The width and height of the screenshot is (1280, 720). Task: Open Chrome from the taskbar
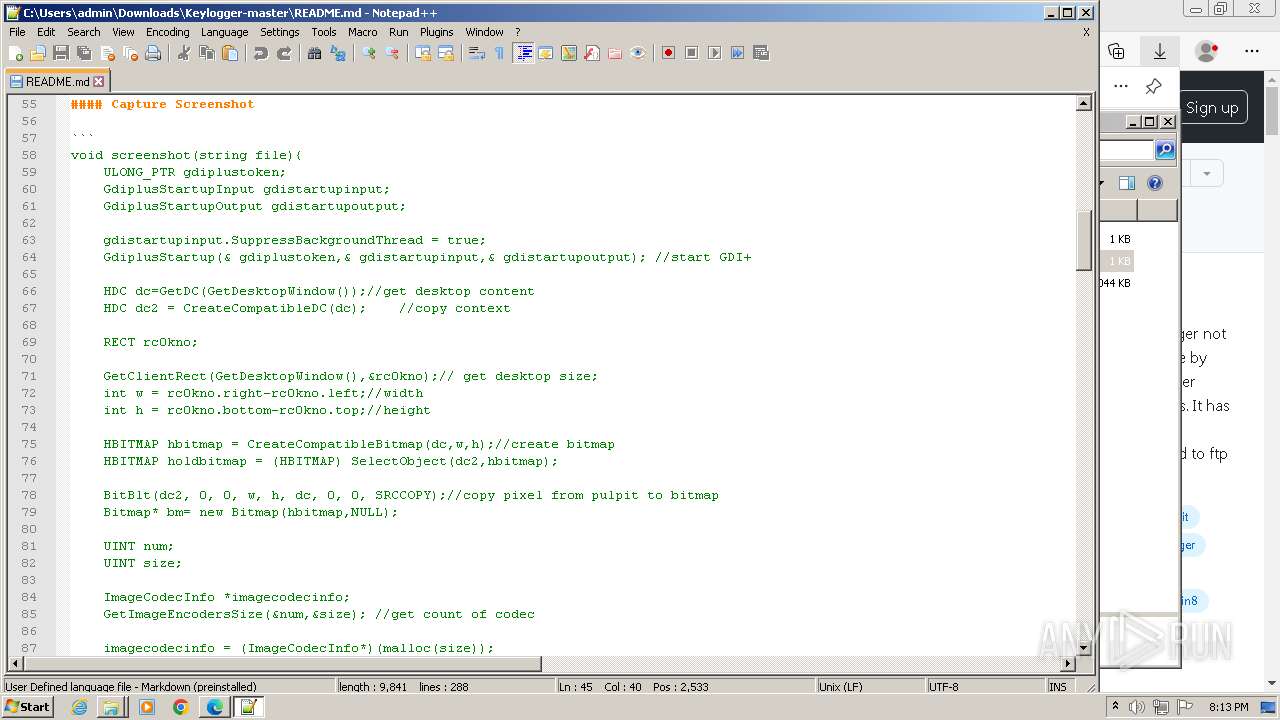point(180,707)
